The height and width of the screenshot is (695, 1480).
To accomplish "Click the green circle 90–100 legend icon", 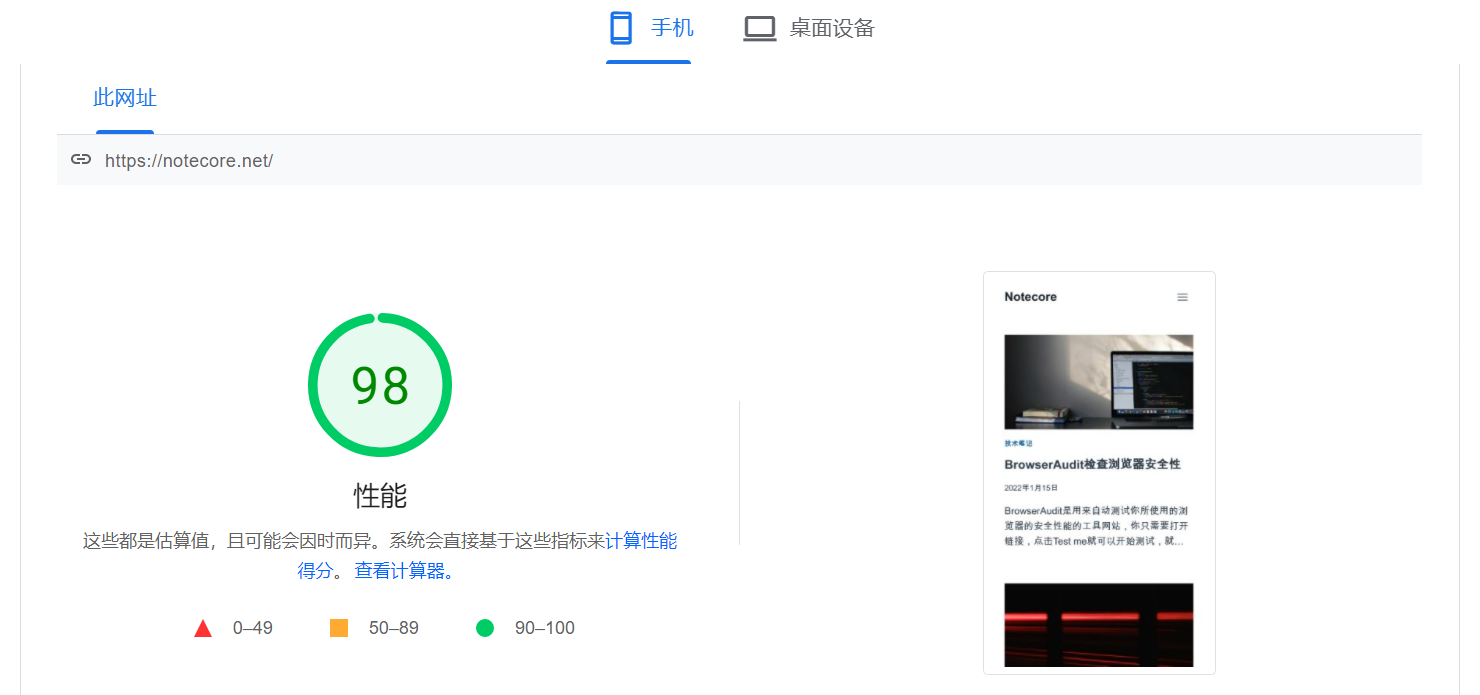I will pos(485,628).
